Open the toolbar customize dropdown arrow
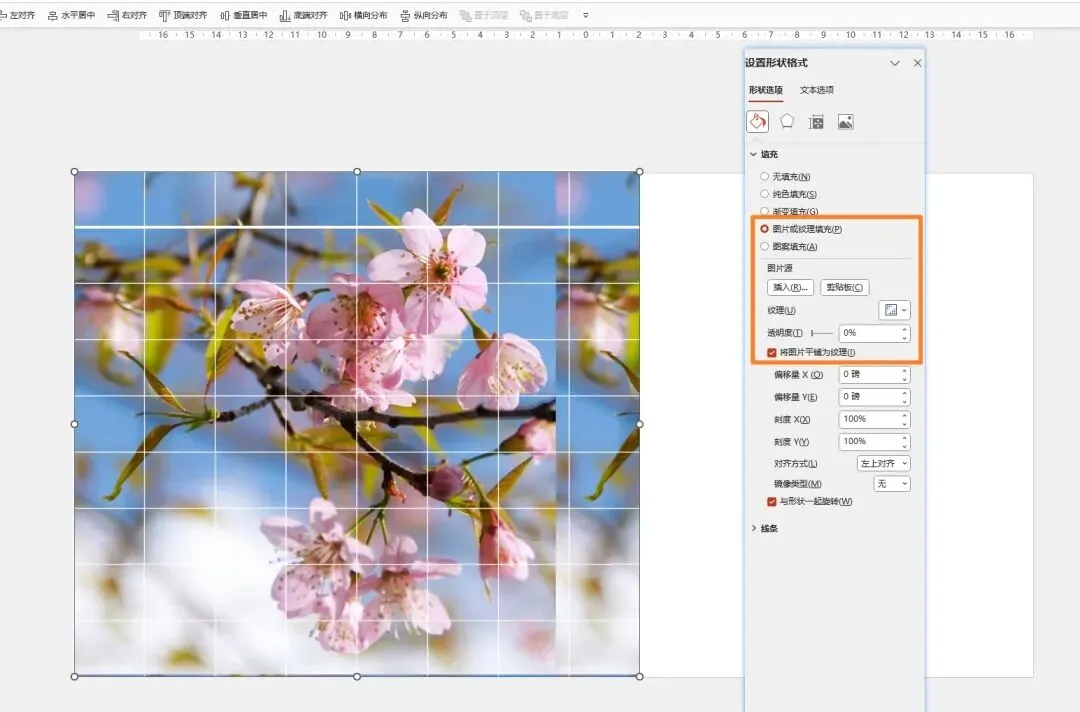Screen dimensions: 1080x712 click(585, 15)
